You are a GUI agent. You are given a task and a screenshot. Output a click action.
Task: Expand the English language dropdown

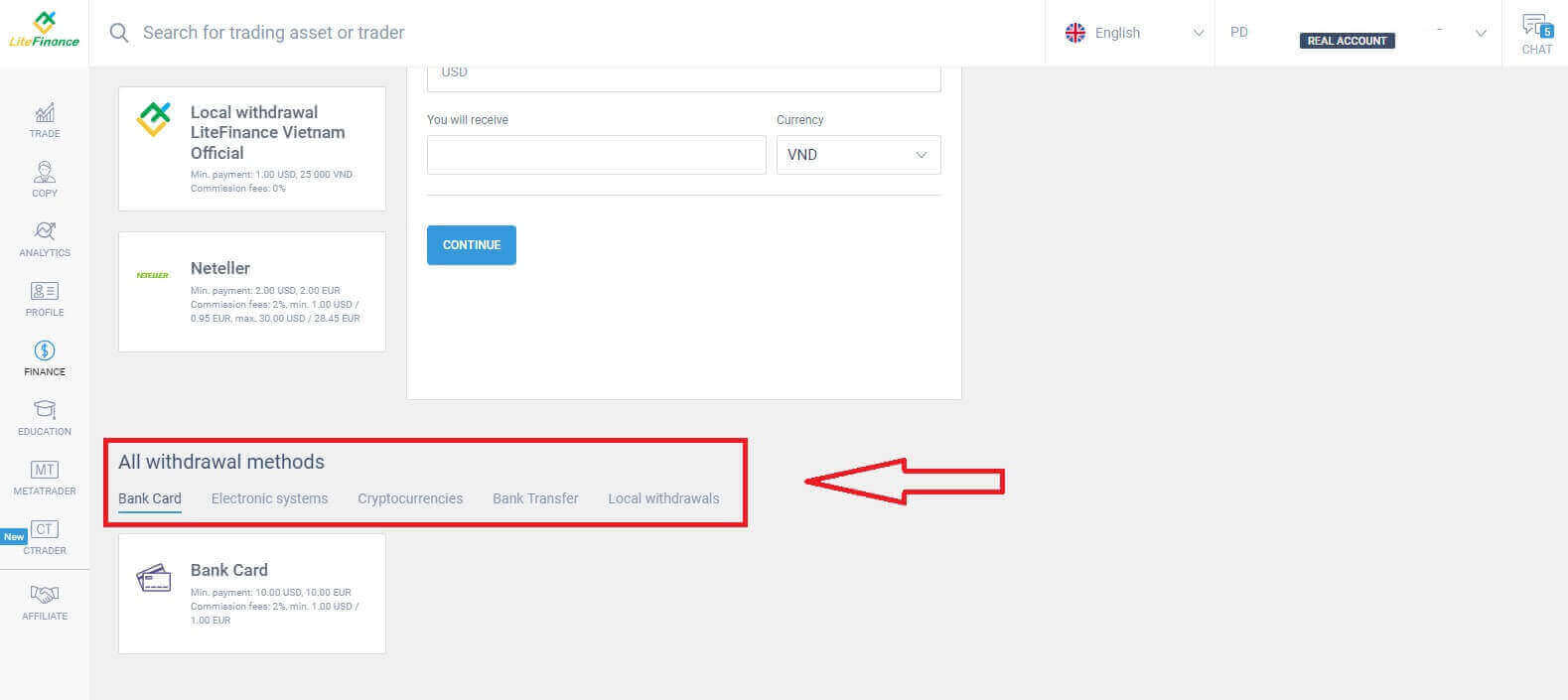(1133, 33)
